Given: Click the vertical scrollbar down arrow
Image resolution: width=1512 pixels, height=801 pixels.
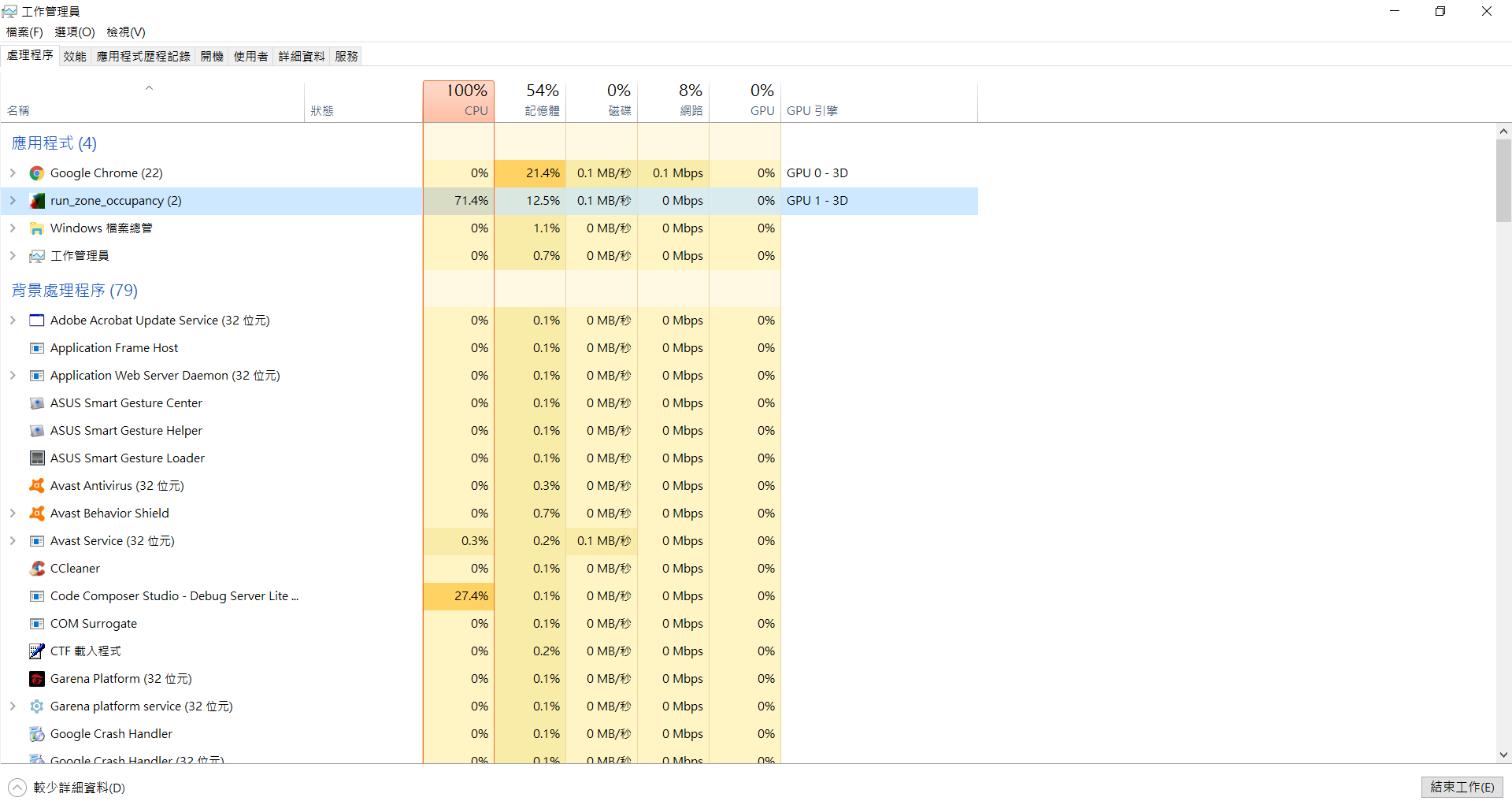Looking at the screenshot, I should click(1503, 755).
